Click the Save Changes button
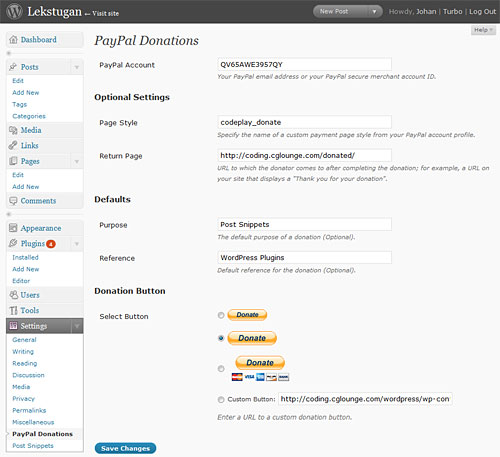The image size is (500, 457). click(125, 448)
